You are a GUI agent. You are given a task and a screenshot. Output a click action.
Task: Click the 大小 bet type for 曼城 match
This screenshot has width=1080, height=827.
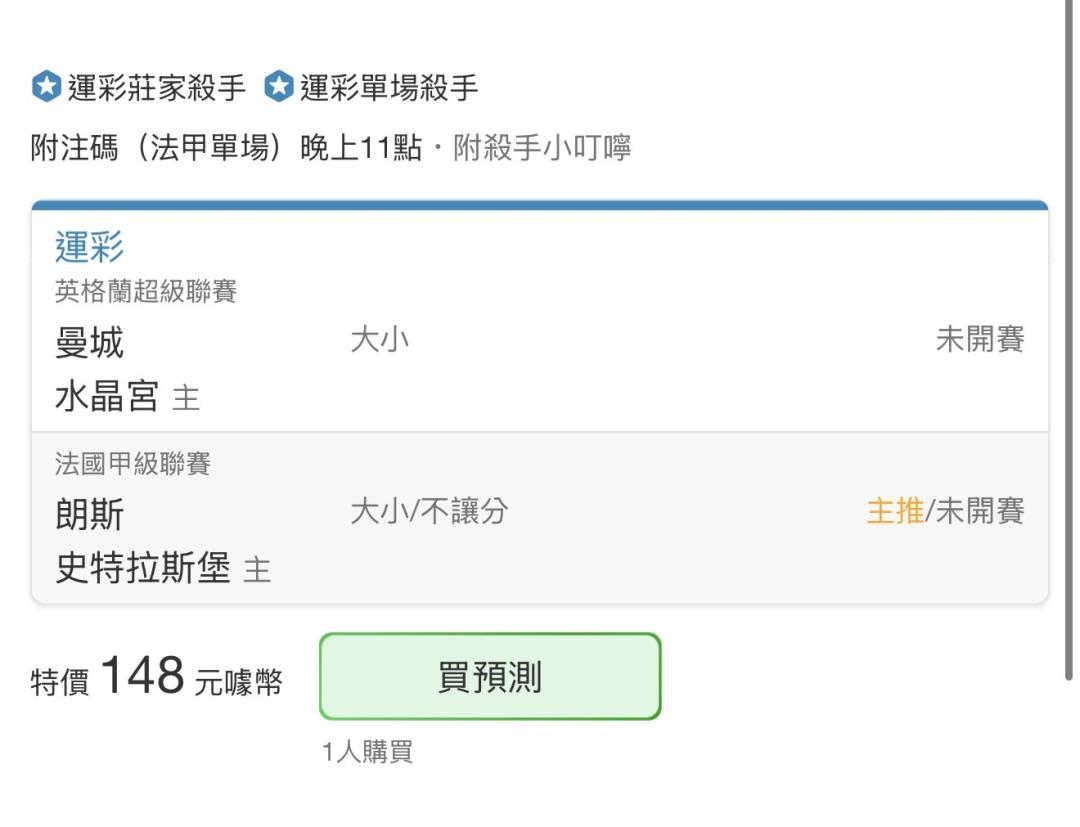pyautogui.click(x=380, y=339)
